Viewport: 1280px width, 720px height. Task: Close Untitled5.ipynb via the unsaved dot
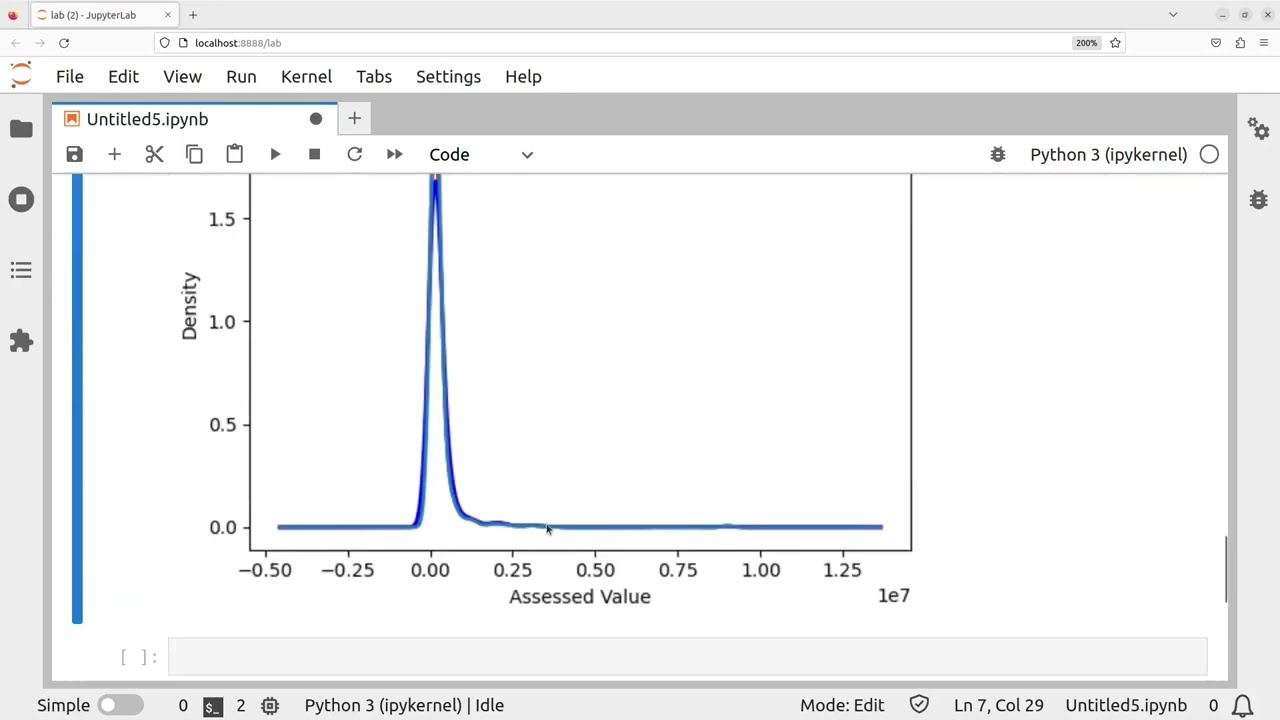(316, 119)
